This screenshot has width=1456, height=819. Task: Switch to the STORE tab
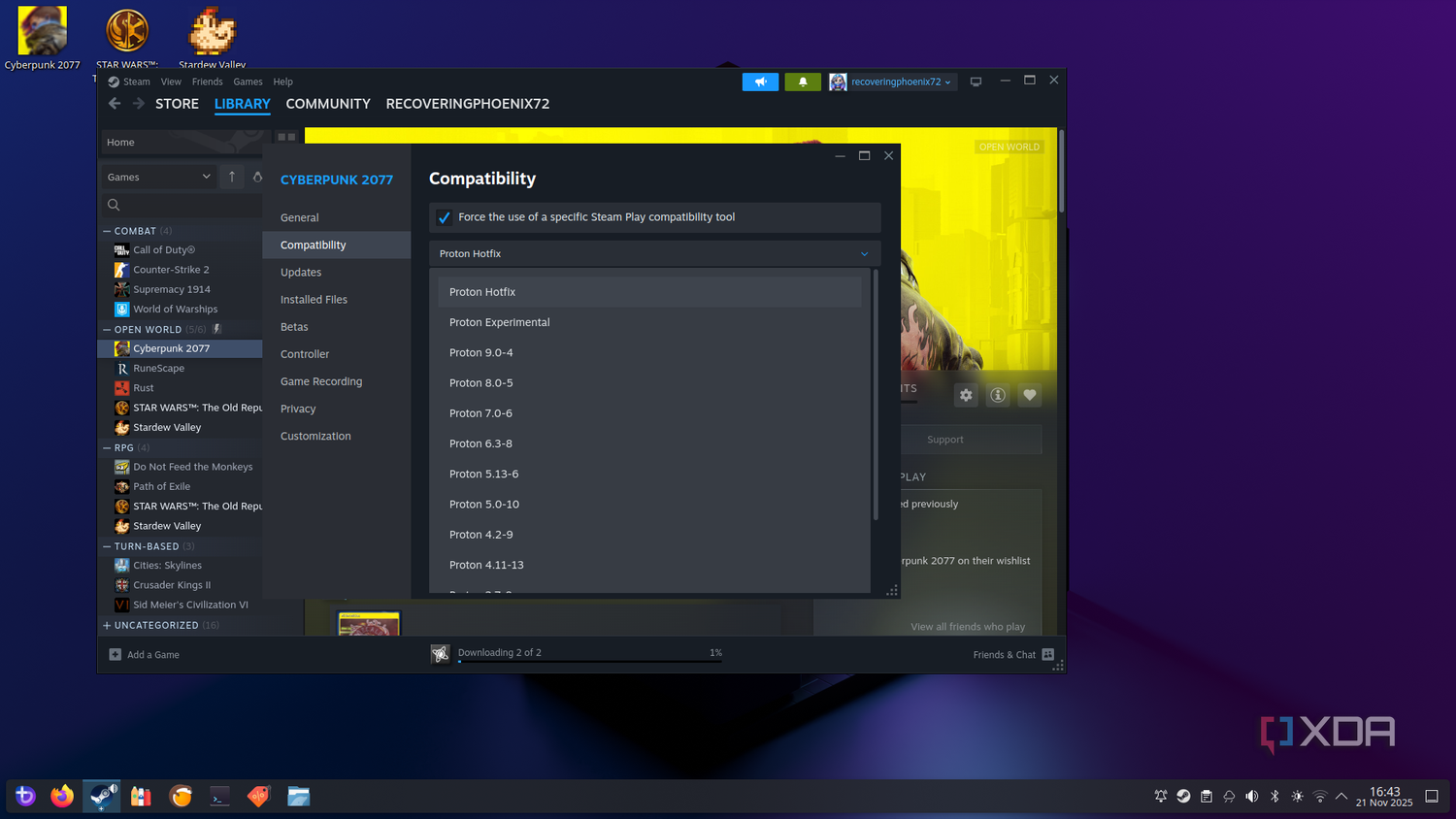point(177,104)
